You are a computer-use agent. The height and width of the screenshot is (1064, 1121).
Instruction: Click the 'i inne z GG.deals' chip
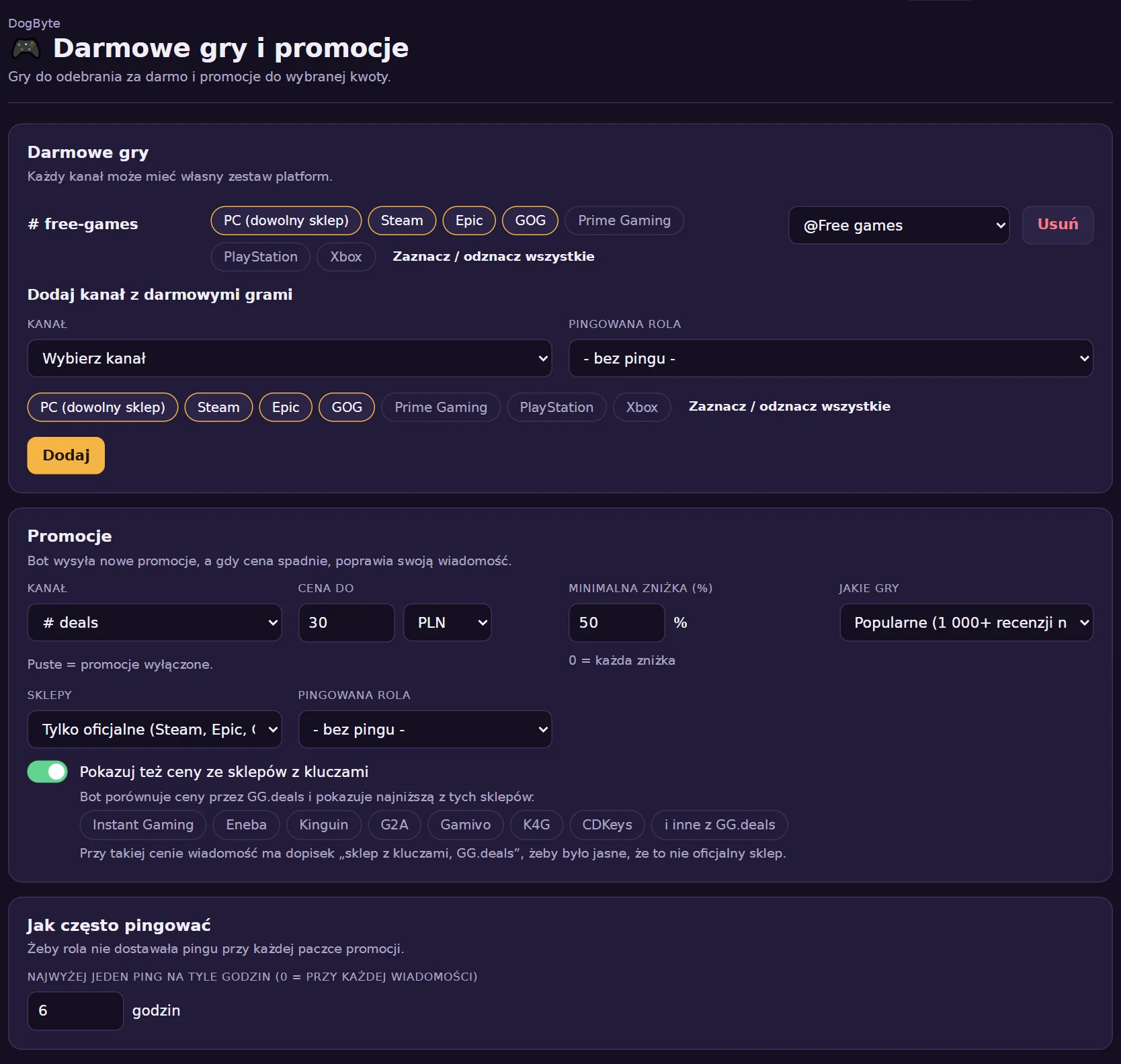tap(720, 825)
